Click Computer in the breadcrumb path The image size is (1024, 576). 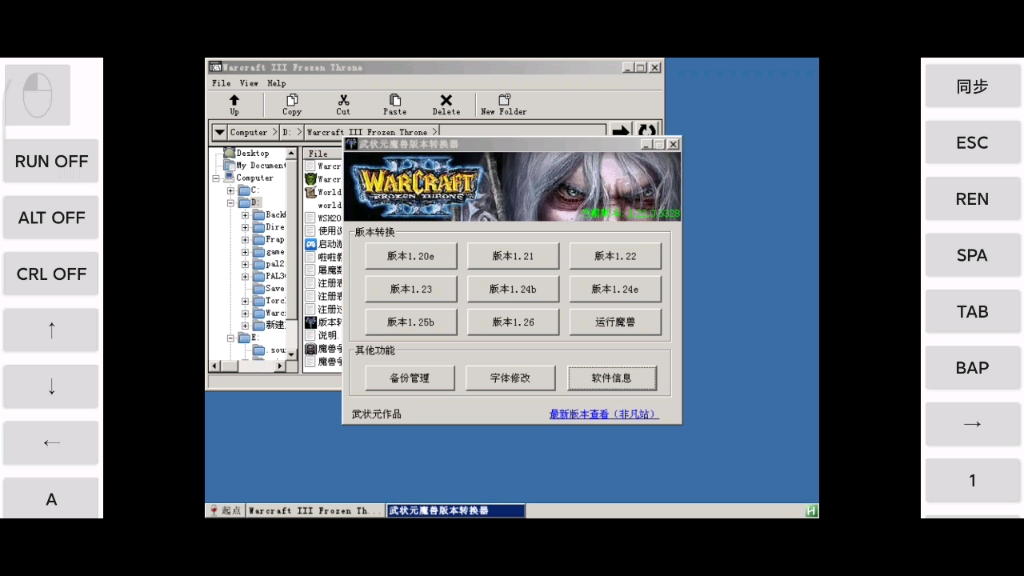click(248, 132)
